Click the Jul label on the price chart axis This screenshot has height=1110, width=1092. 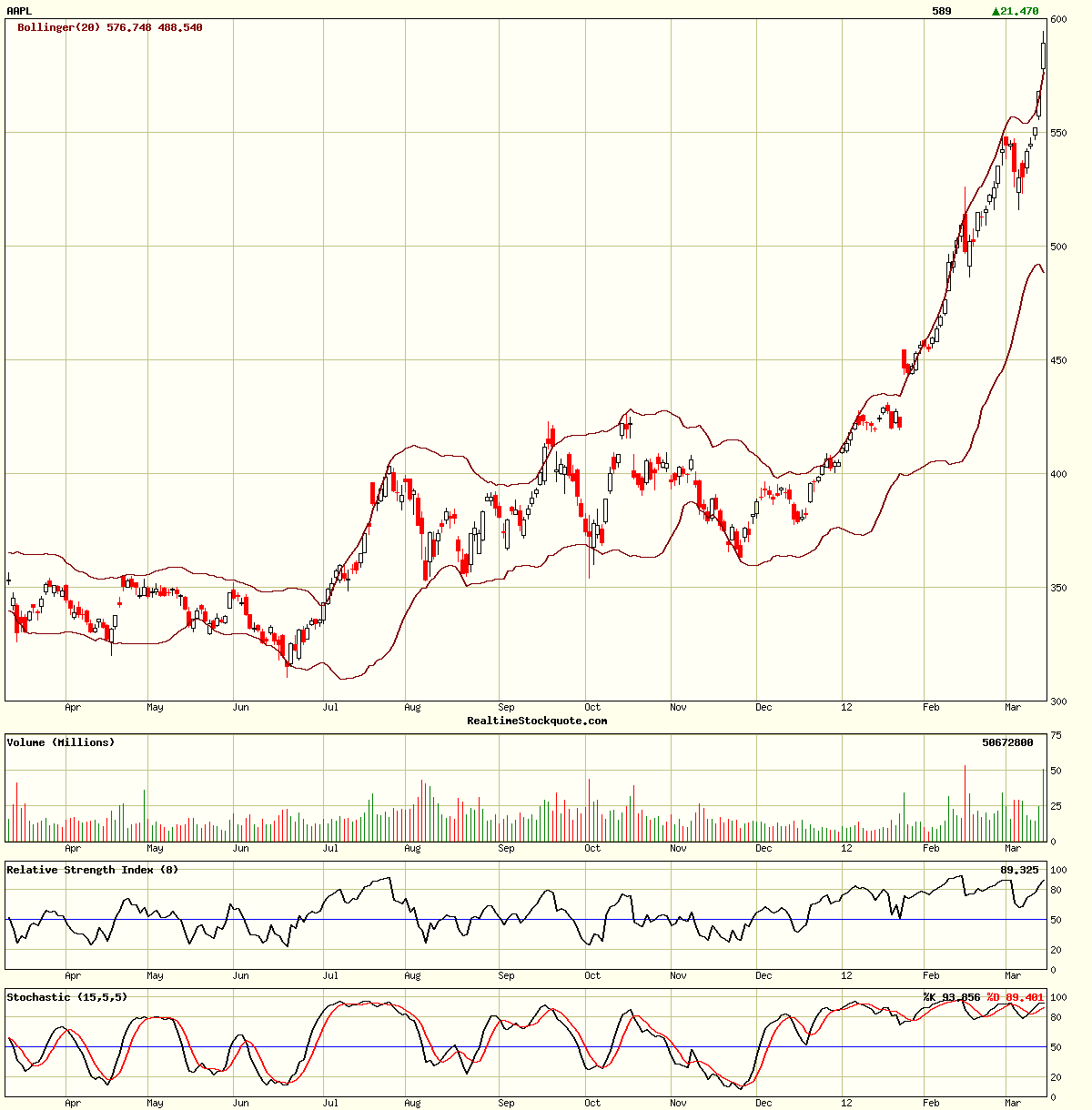coord(332,707)
